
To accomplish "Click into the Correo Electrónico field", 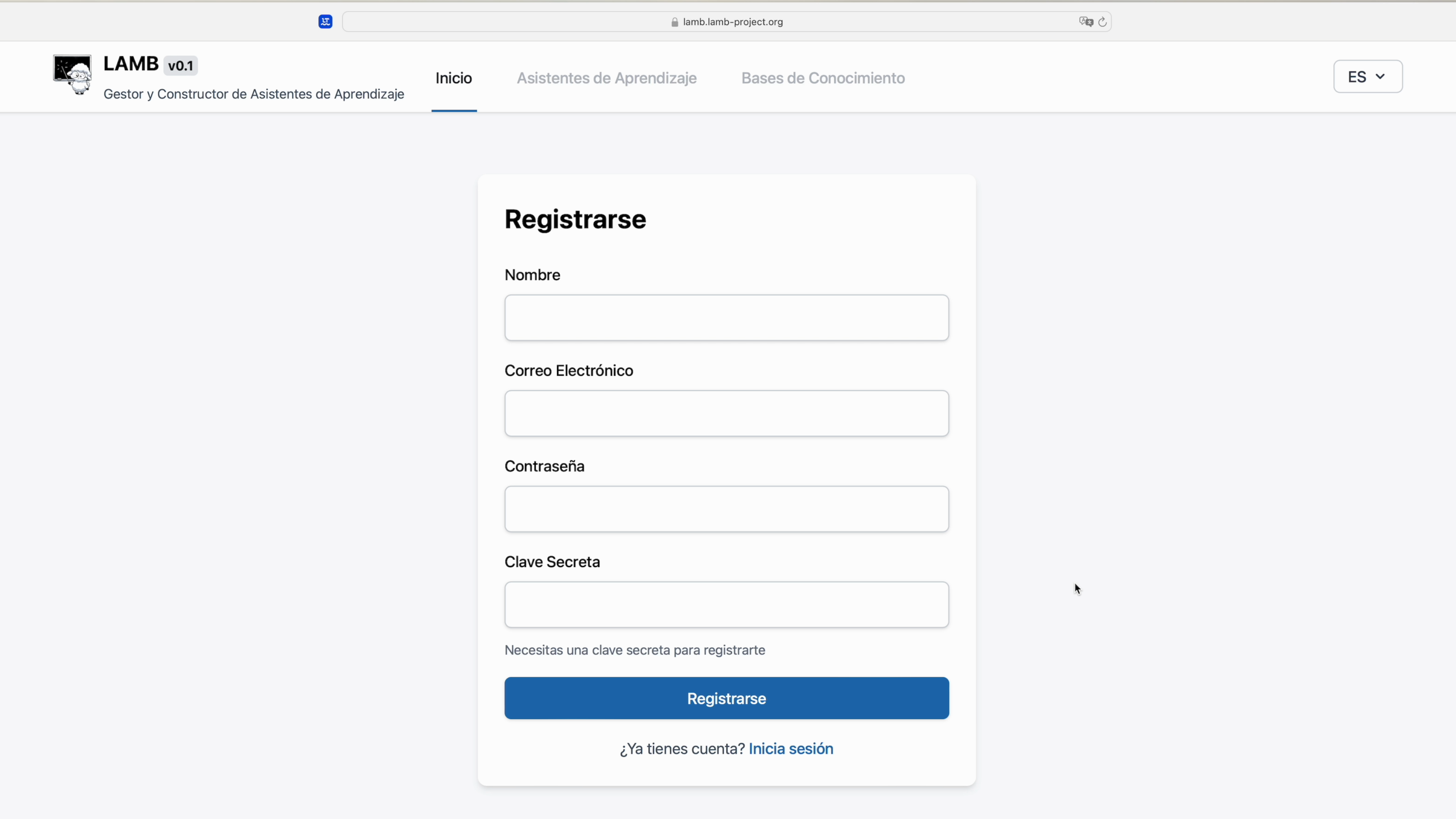I will point(726,413).
